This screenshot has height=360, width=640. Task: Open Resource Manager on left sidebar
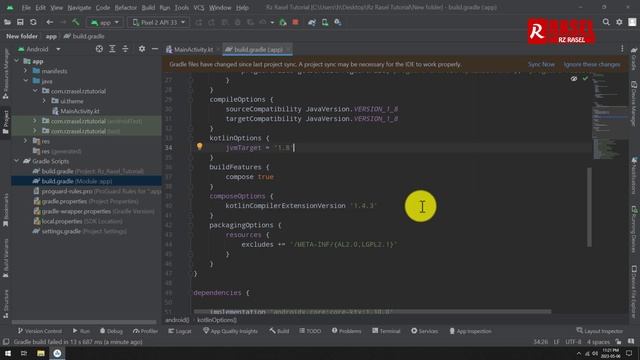pyautogui.click(x=6, y=74)
